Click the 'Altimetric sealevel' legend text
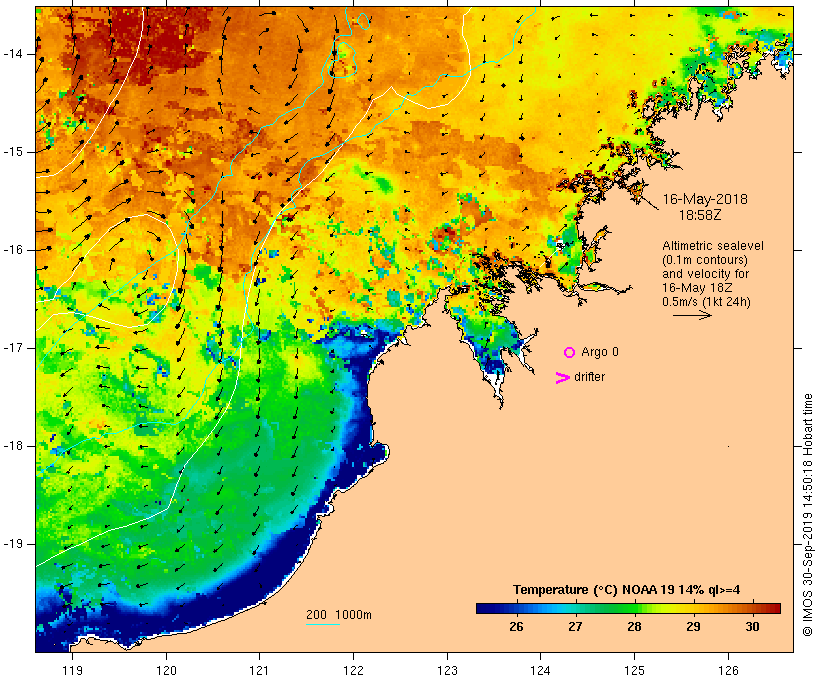The image size is (820, 680). [x=713, y=246]
